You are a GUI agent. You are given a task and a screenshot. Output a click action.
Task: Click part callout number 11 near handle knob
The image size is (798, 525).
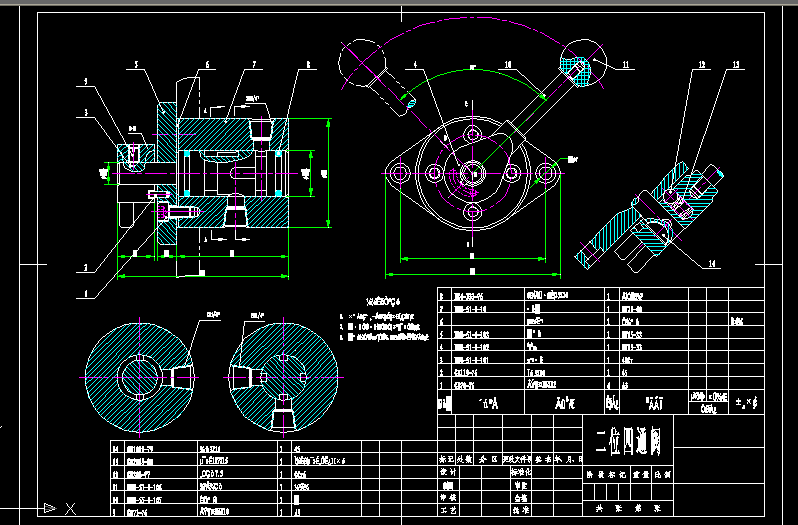[x=625, y=64]
